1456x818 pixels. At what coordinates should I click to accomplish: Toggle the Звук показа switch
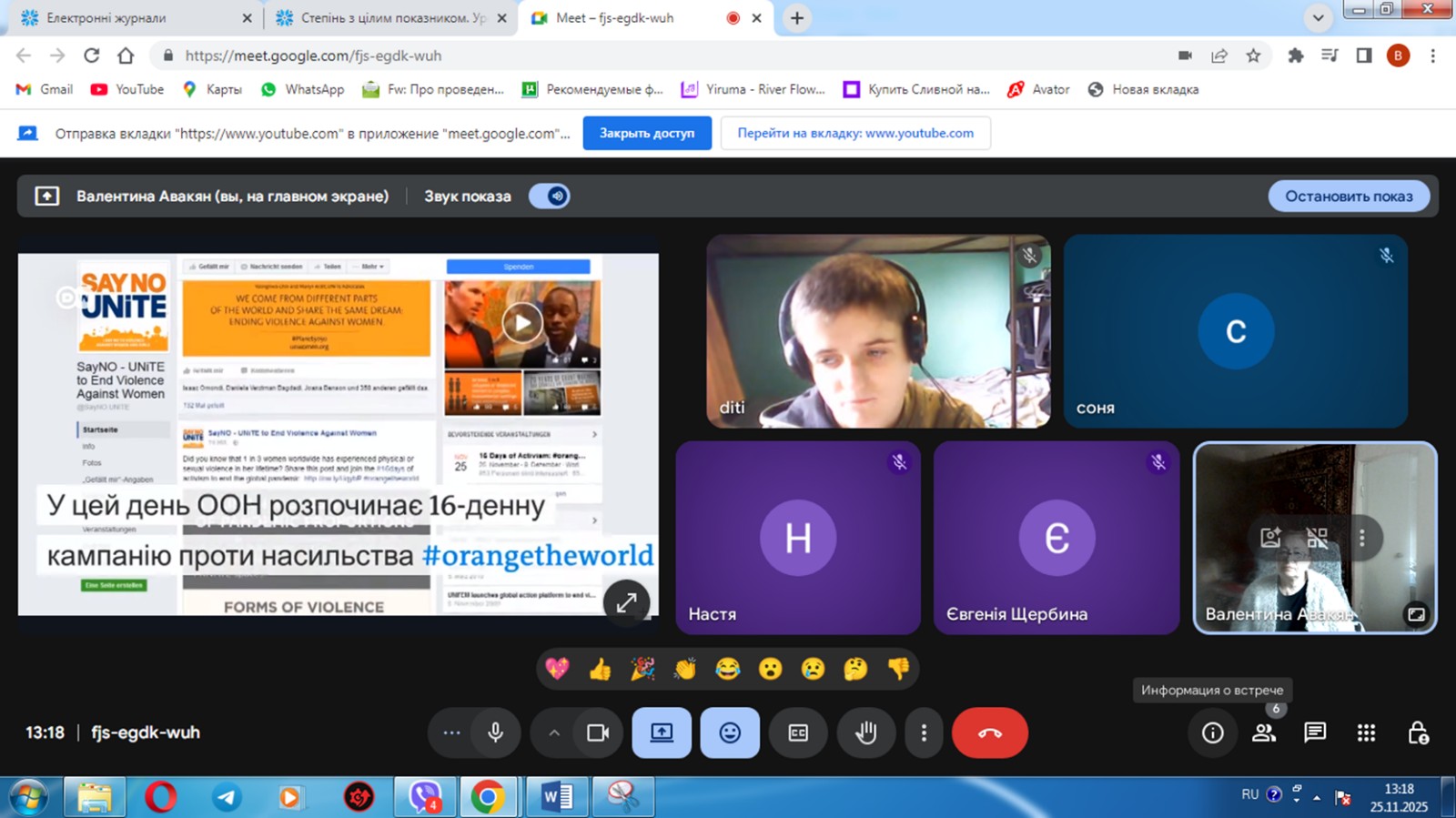pos(550,196)
